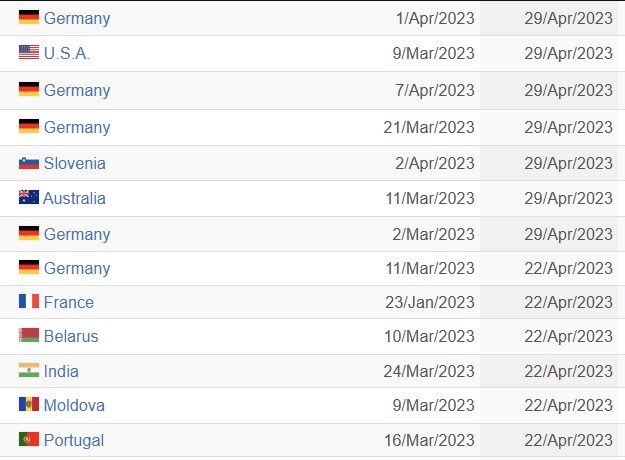Click the Australia flag icon

click(x=29, y=197)
